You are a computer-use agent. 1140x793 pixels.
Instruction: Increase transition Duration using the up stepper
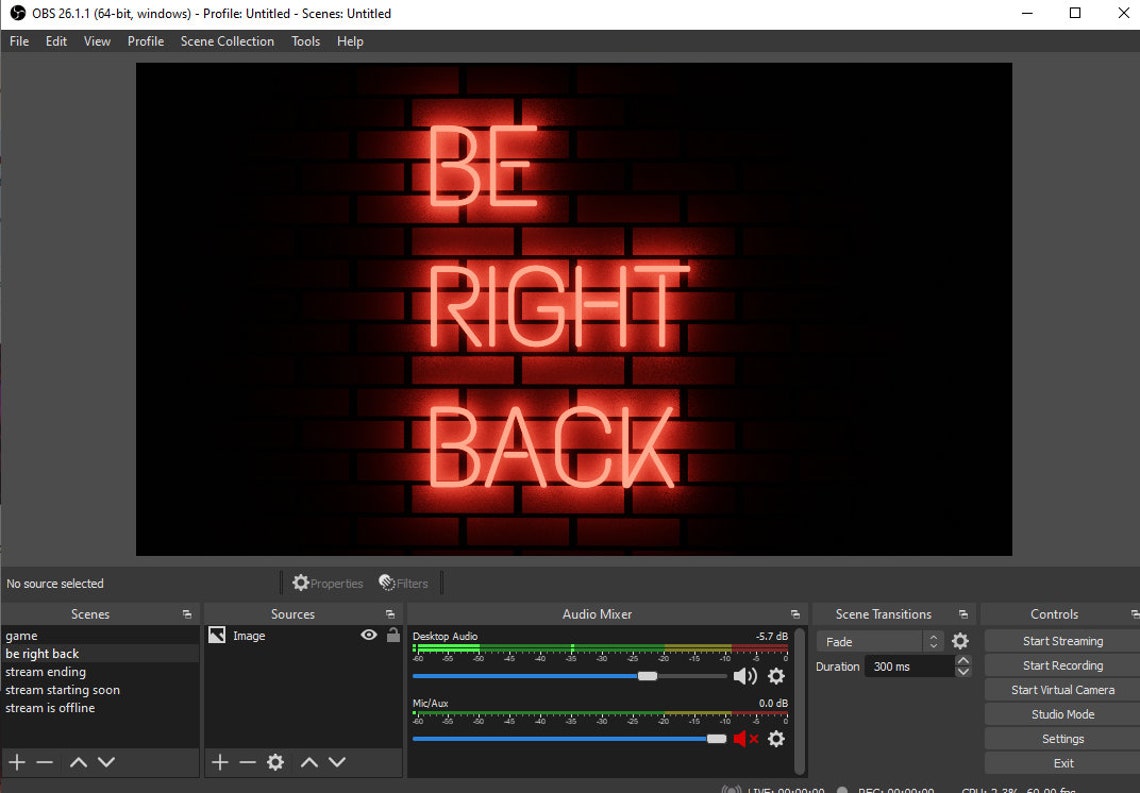click(x=963, y=661)
